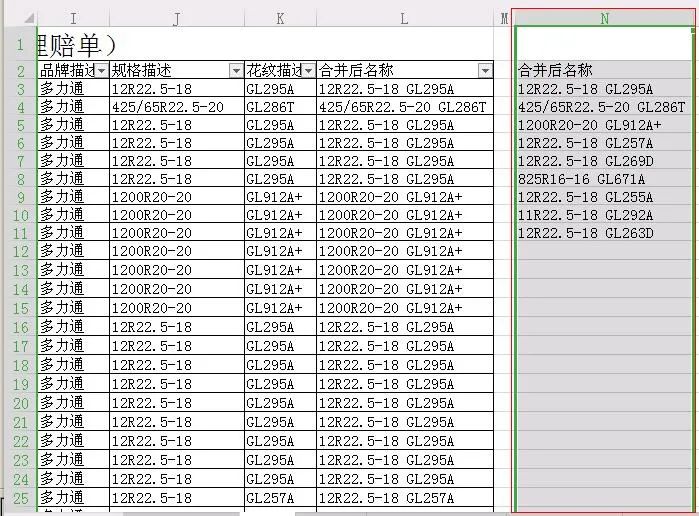The width and height of the screenshot is (699, 516).
Task: Click row 3 cell 多力通
Action: [73, 89]
